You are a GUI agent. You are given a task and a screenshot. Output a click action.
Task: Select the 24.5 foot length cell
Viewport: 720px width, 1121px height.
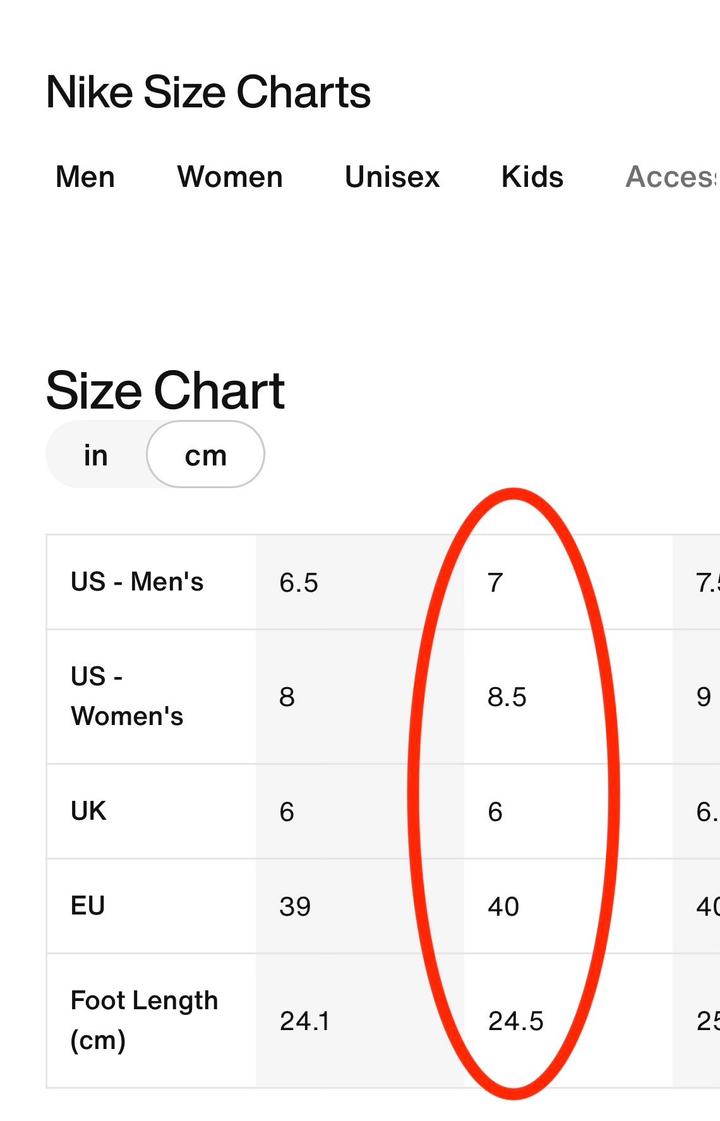[516, 1021]
